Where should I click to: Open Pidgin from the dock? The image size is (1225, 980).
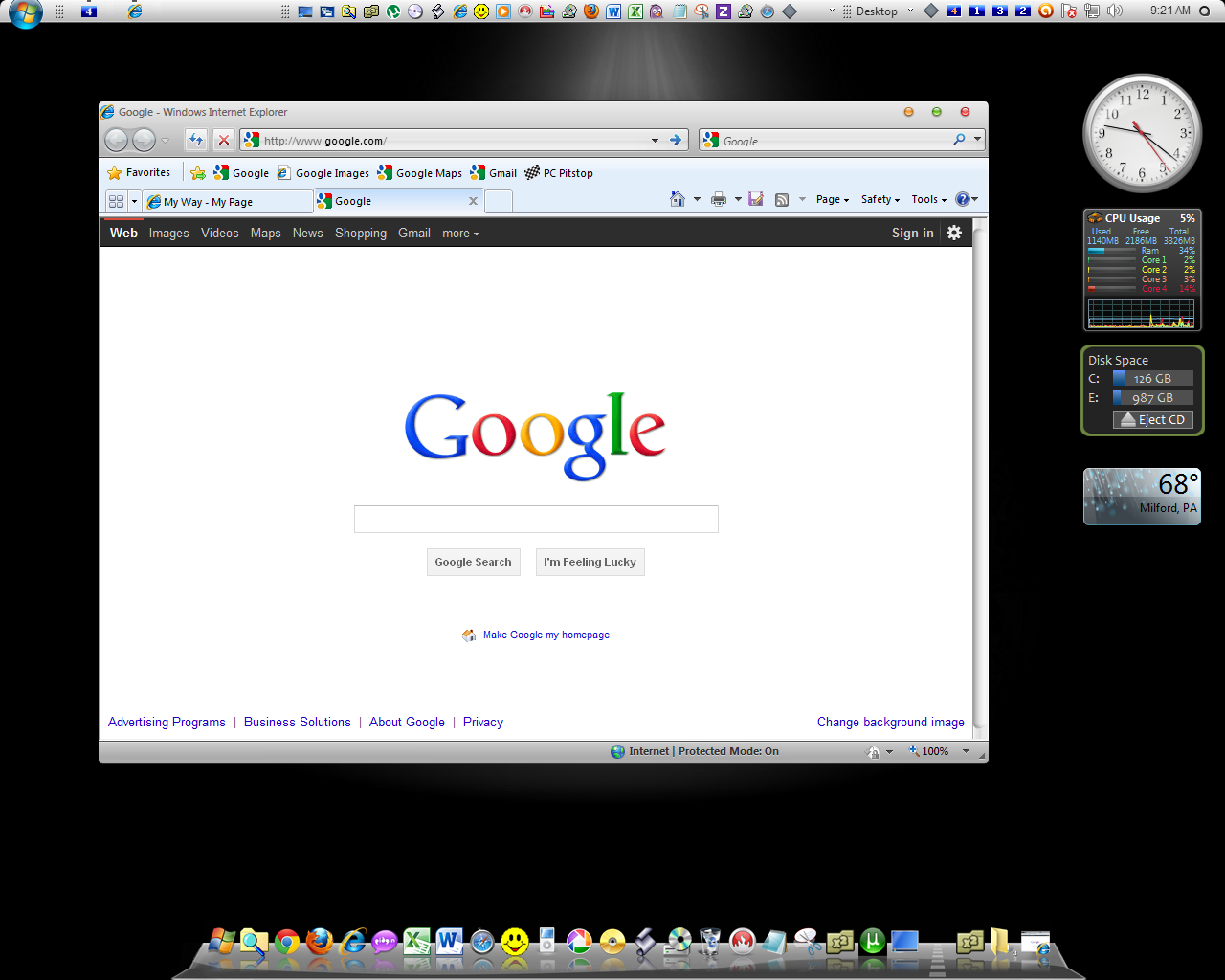(385, 943)
